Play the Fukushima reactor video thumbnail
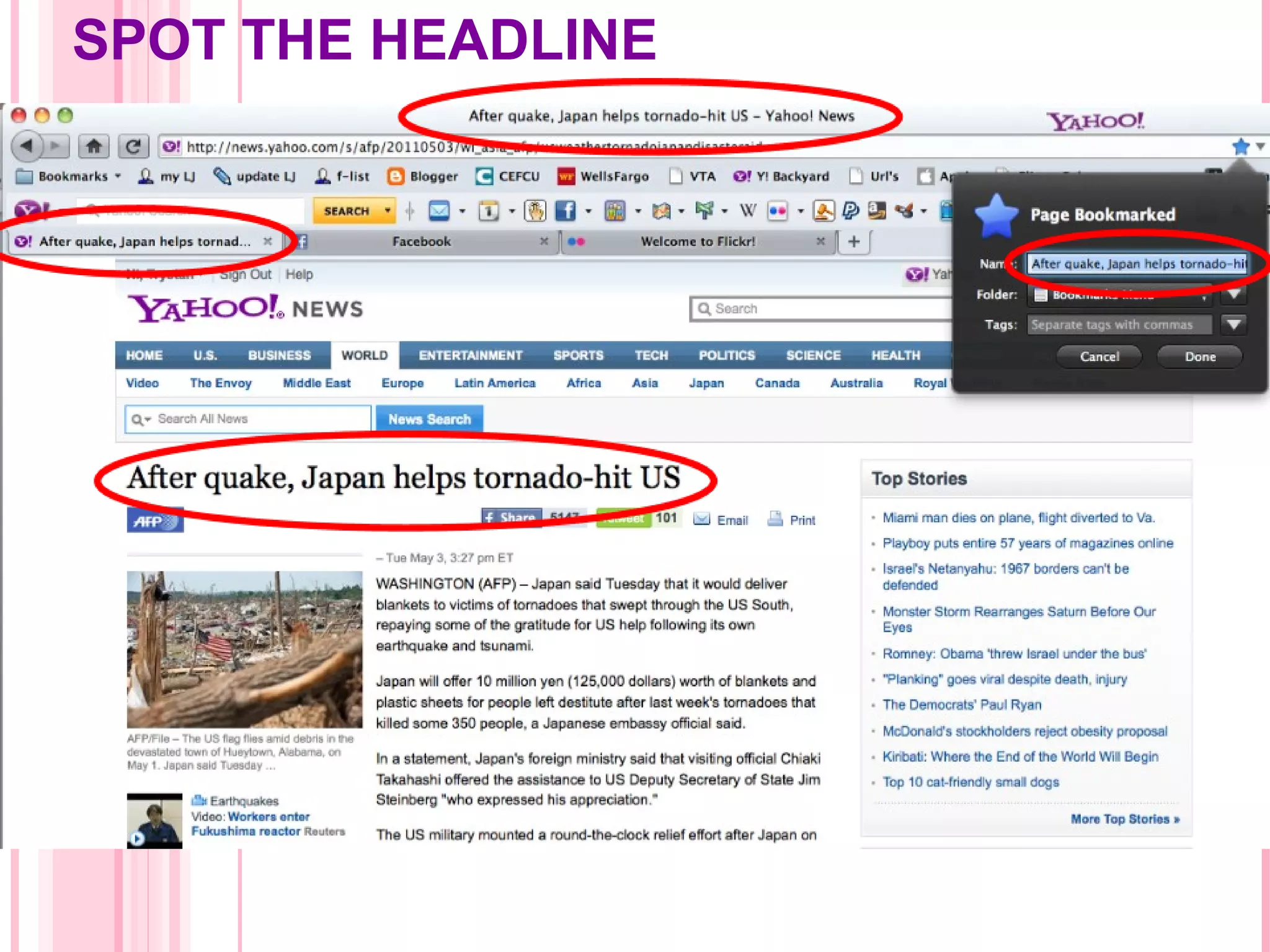This screenshot has height=952, width=1270. tap(154, 821)
